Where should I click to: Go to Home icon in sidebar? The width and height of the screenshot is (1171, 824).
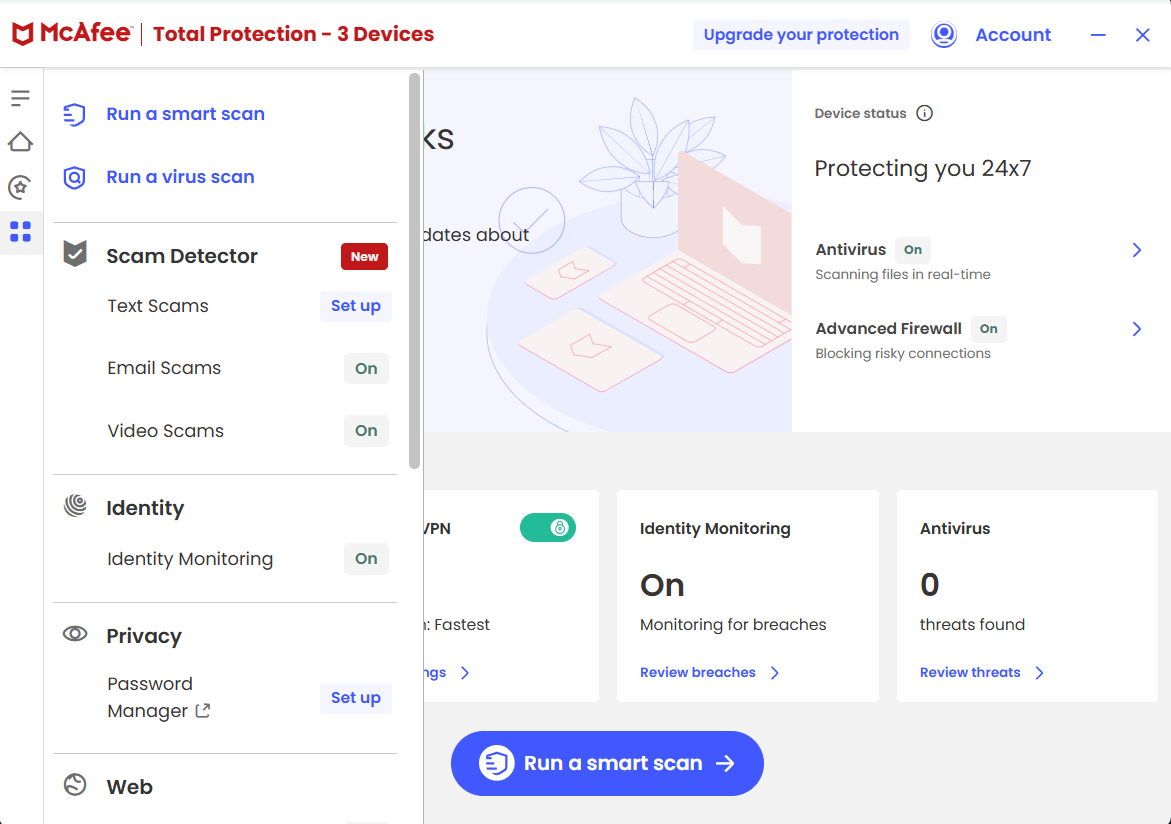(20, 142)
